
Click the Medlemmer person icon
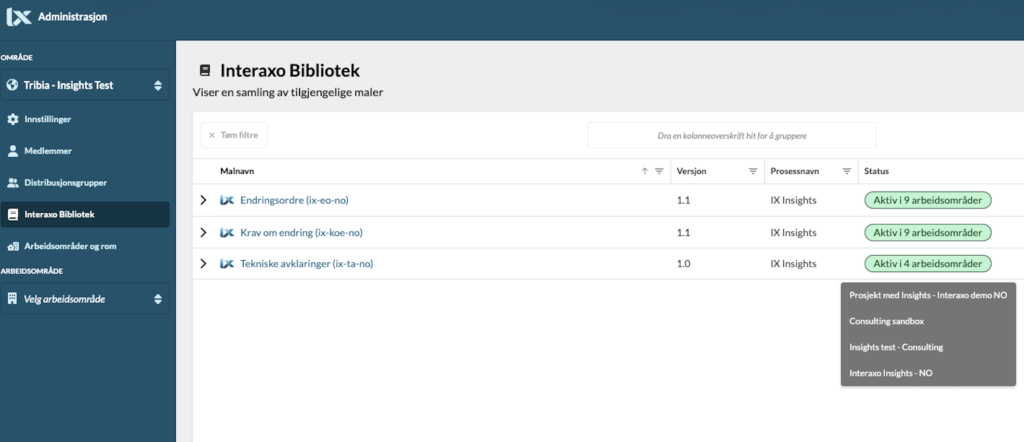point(12,151)
